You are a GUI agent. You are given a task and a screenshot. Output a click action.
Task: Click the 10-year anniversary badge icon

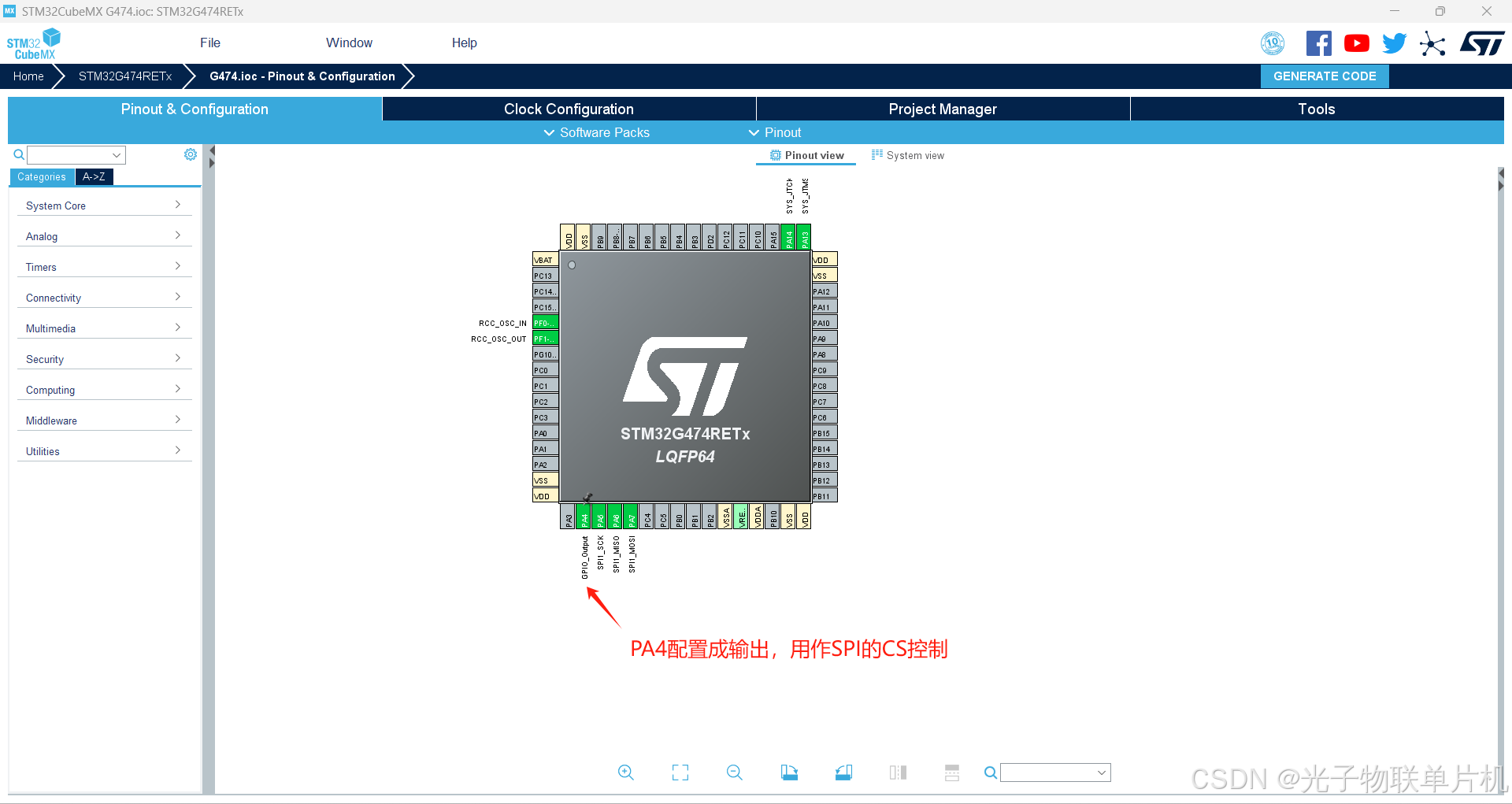click(x=1273, y=43)
